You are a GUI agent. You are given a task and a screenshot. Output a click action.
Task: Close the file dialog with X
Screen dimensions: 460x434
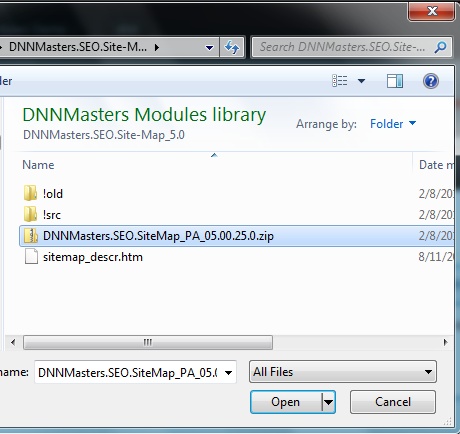pyautogui.click(x=432, y=11)
